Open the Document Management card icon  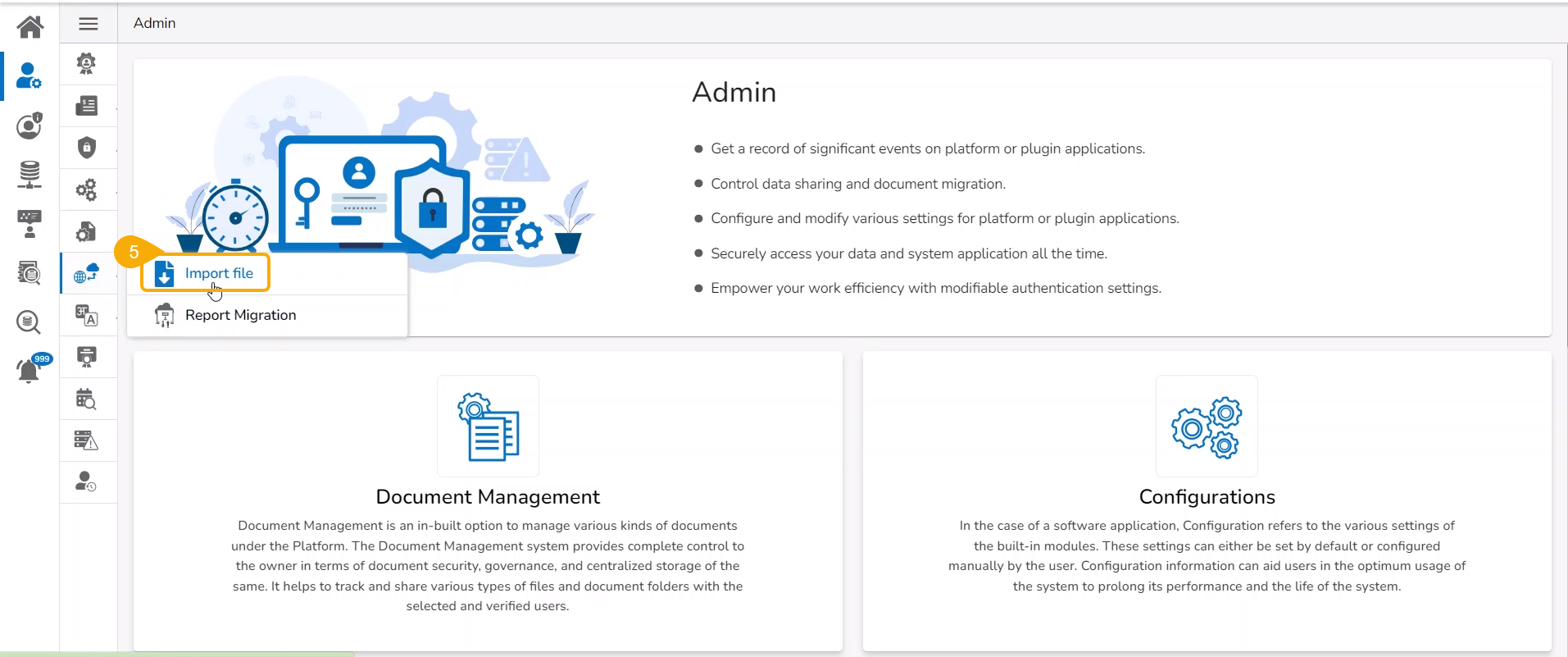488,427
